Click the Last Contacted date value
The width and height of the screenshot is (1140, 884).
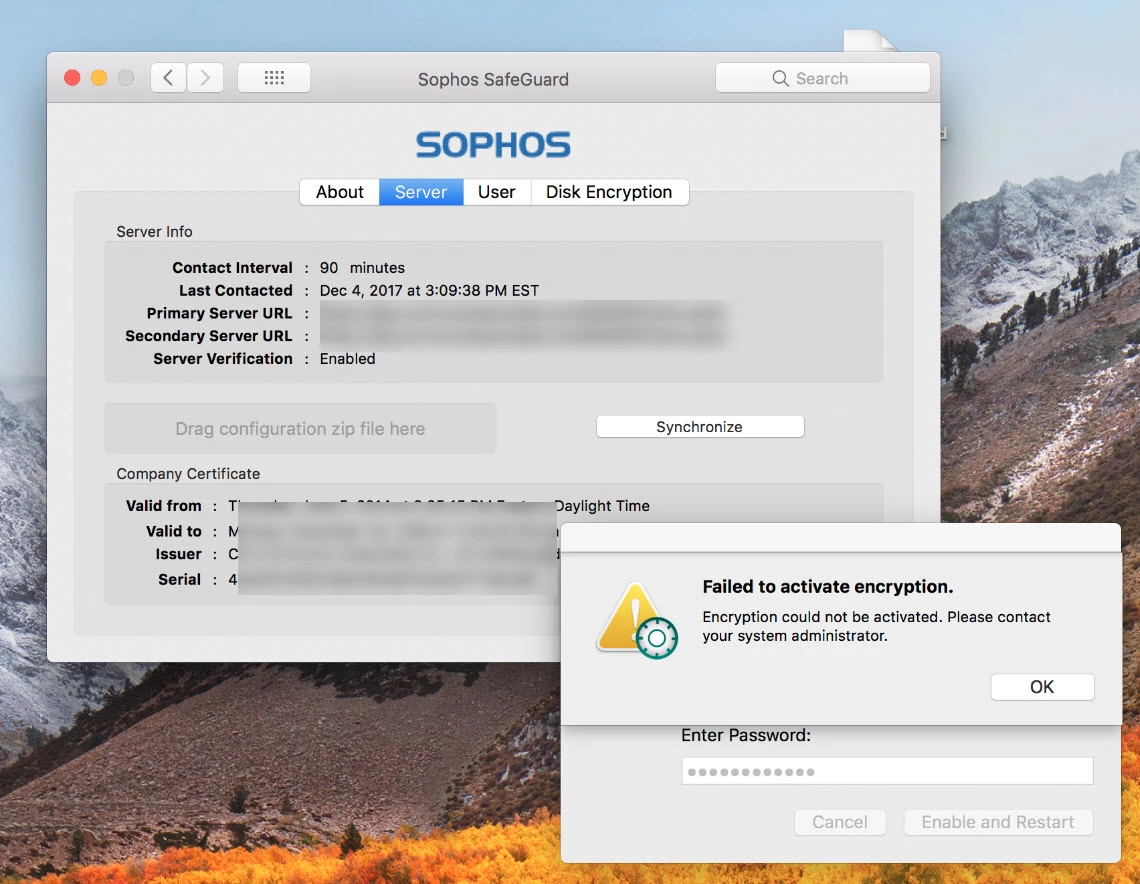429,291
